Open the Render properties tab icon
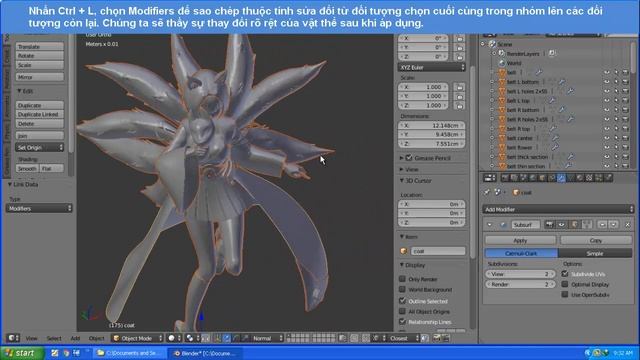Viewport: 640px width, 360px height. [x=505, y=178]
